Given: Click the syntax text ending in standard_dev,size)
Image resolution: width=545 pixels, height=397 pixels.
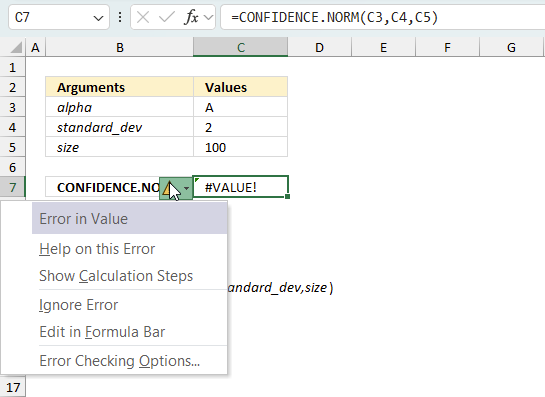Looking at the screenshot, I should point(280,287).
